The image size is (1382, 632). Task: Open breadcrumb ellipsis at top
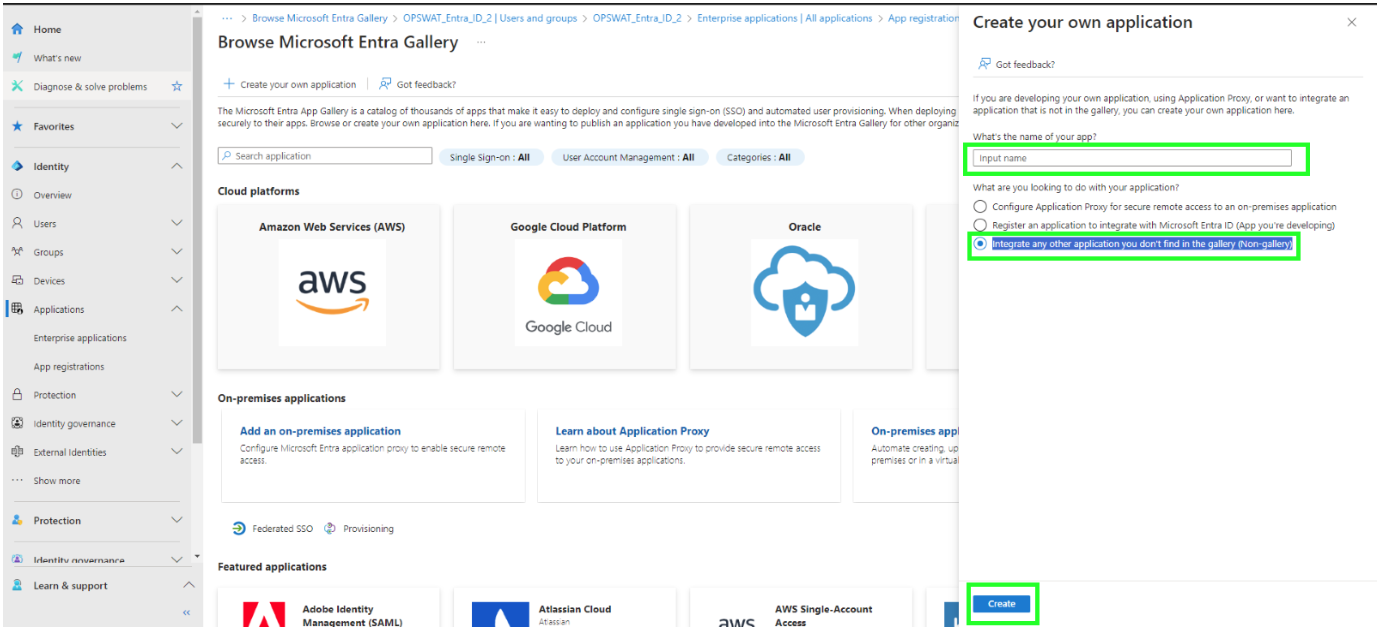tap(227, 18)
